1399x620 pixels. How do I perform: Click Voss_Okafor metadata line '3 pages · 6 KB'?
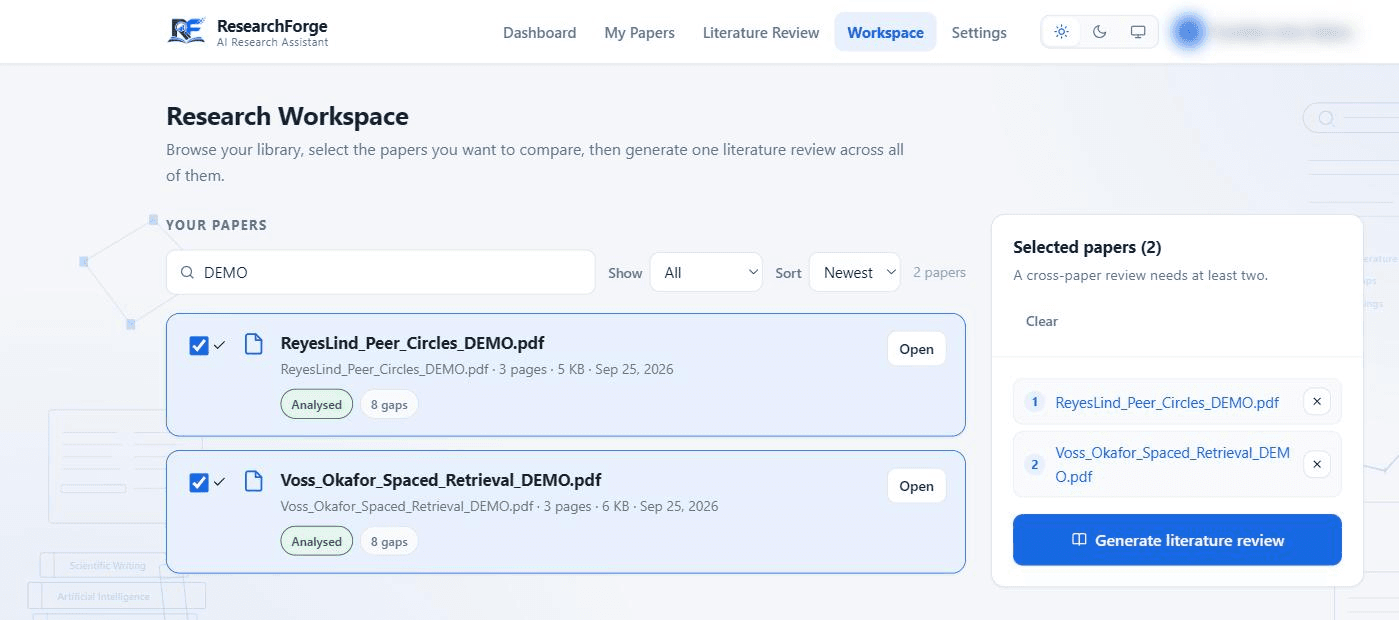(586, 506)
